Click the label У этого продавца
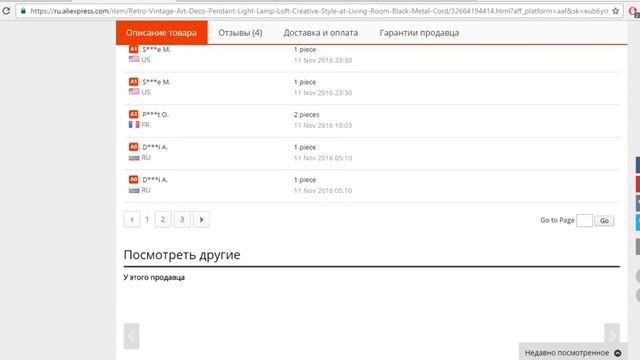640x360 pixels. pyautogui.click(x=154, y=278)
